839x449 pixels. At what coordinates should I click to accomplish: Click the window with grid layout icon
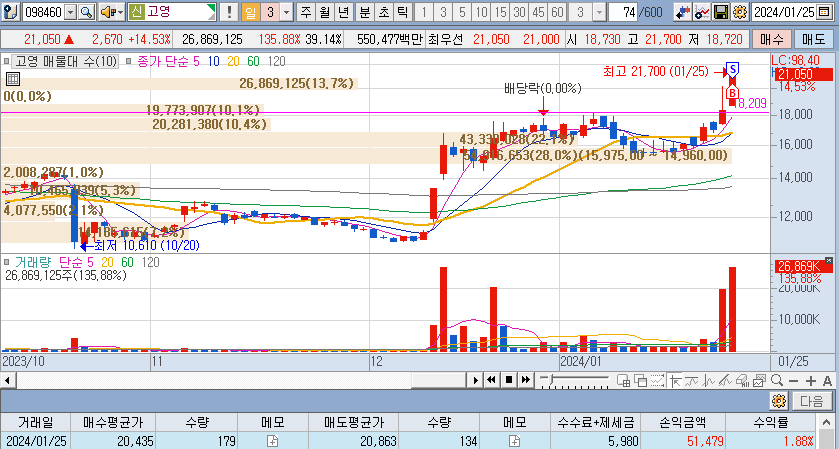pyautogui.click(x=623, y=380)
